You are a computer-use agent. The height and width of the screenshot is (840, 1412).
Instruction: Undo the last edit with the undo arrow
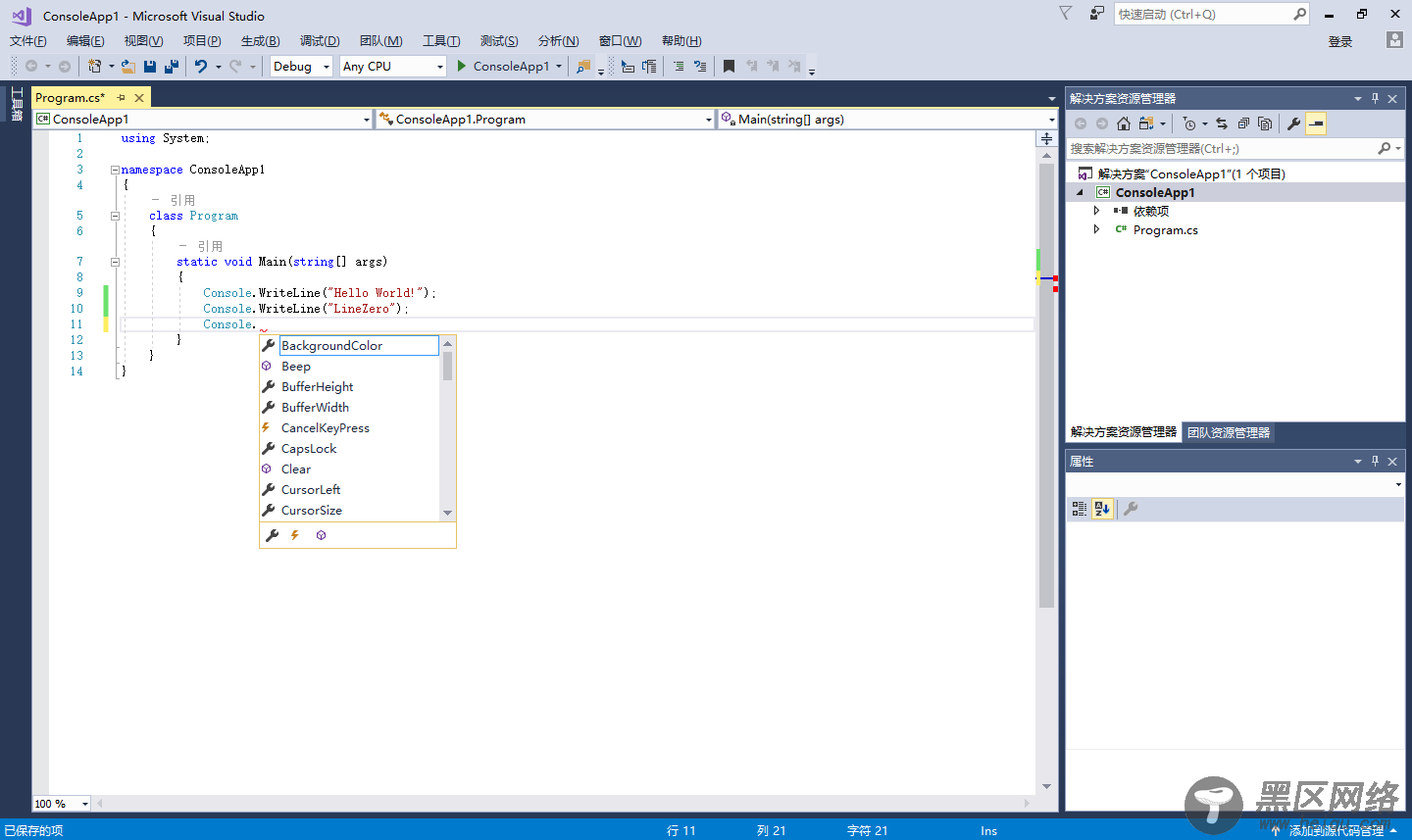[201, 67]
